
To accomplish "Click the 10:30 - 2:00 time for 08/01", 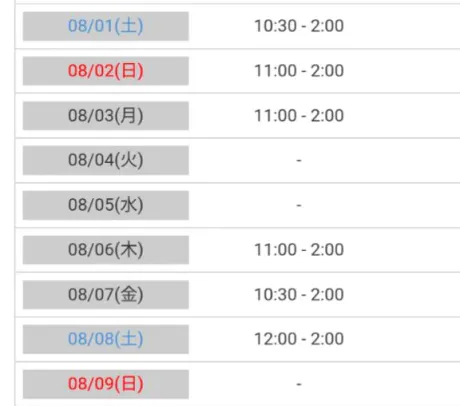I will pos(299,26).
